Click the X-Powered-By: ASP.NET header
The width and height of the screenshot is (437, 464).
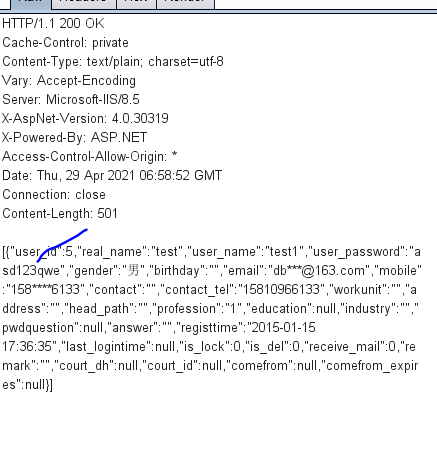[x=74, y=138]
